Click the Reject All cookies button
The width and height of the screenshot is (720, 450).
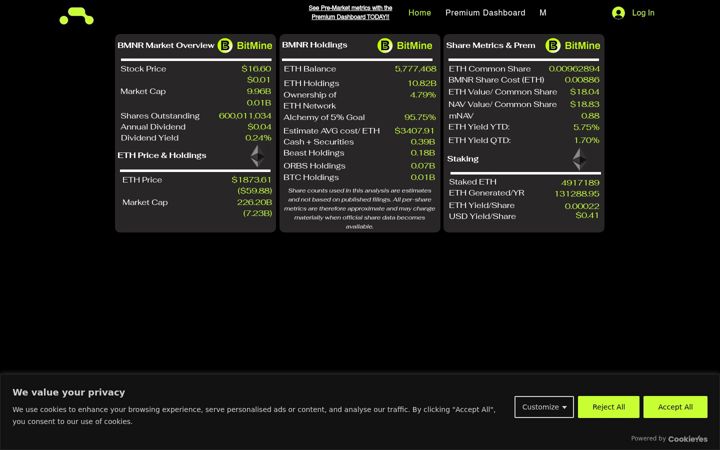point(608,407)
